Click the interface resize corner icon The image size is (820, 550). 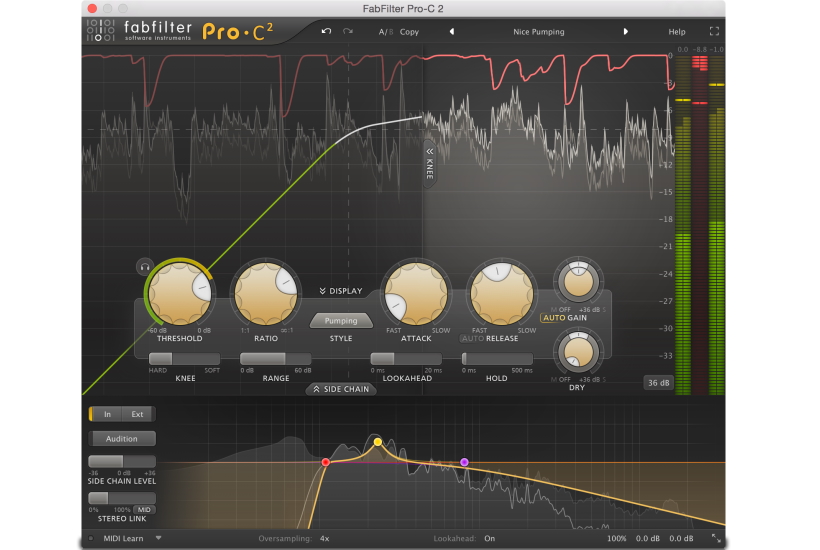point(715,538)
